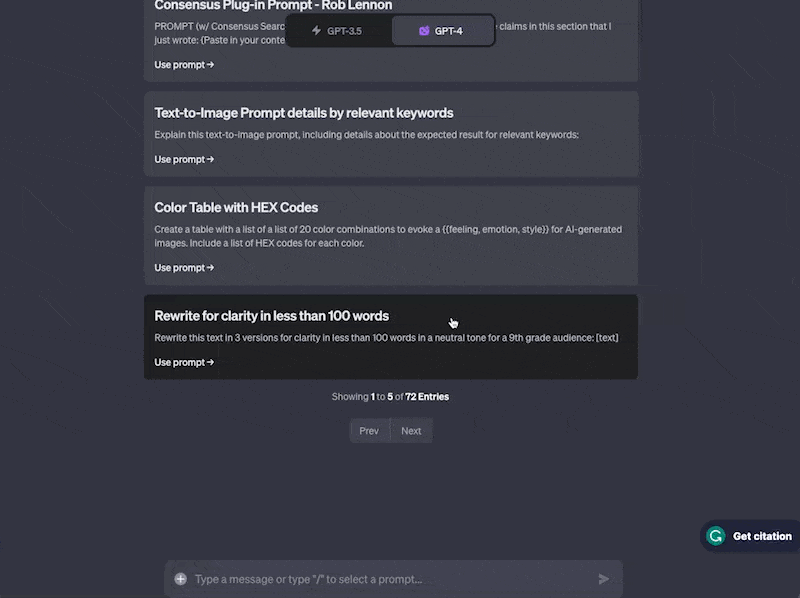Use prompt for Rewrite for clarity
The height and width of the screenshot is (598, 800).
tap(184, 362)
